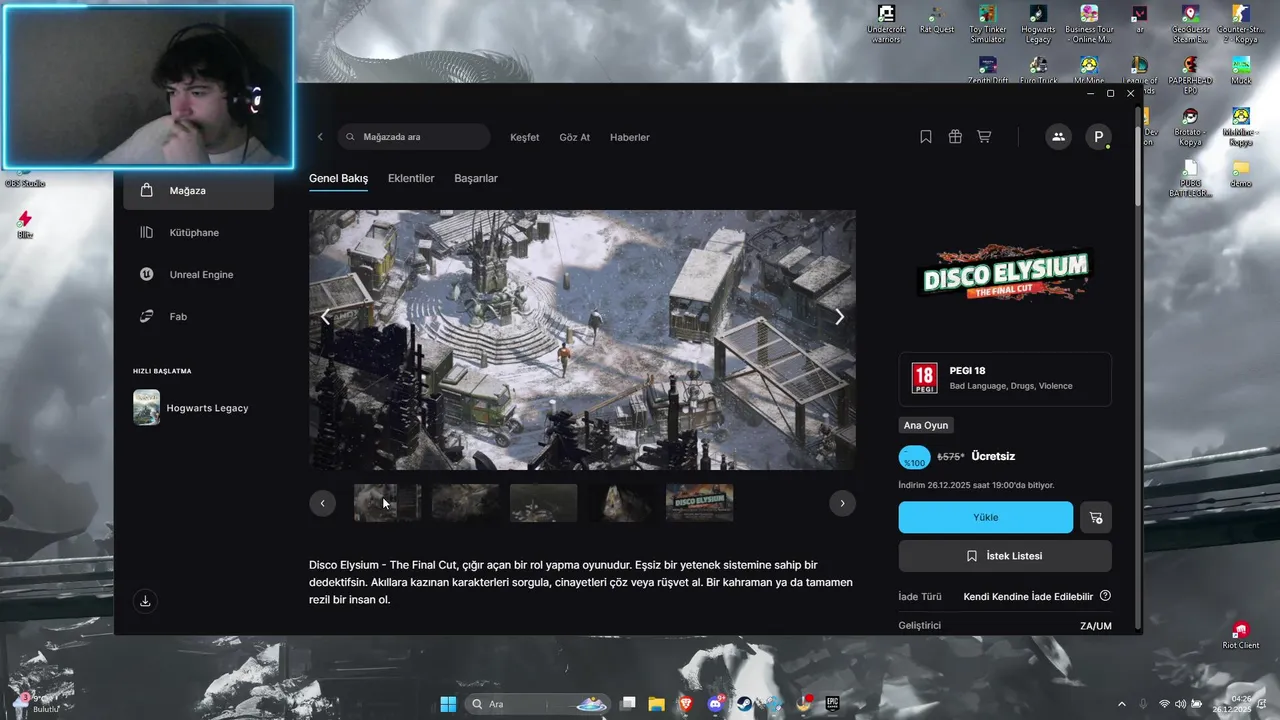The width and height of the screenshot is (1280, 720).
Task: Go back with the header back arrow
Action: pos(320,137)
